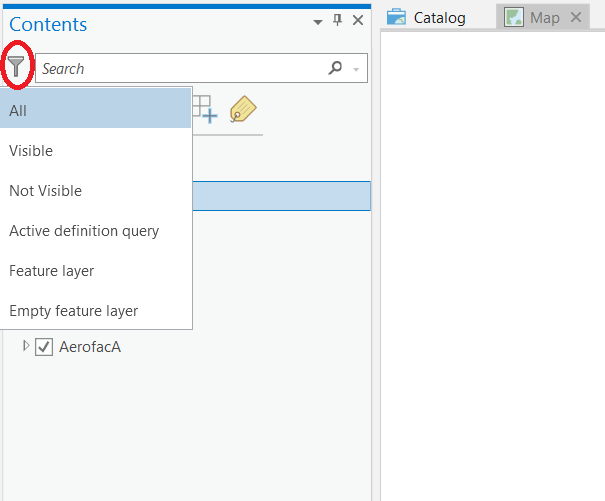The height and width of the screenshot is (501, 605).
Task: Click the Map tab icon
Action: coord(514,18)
